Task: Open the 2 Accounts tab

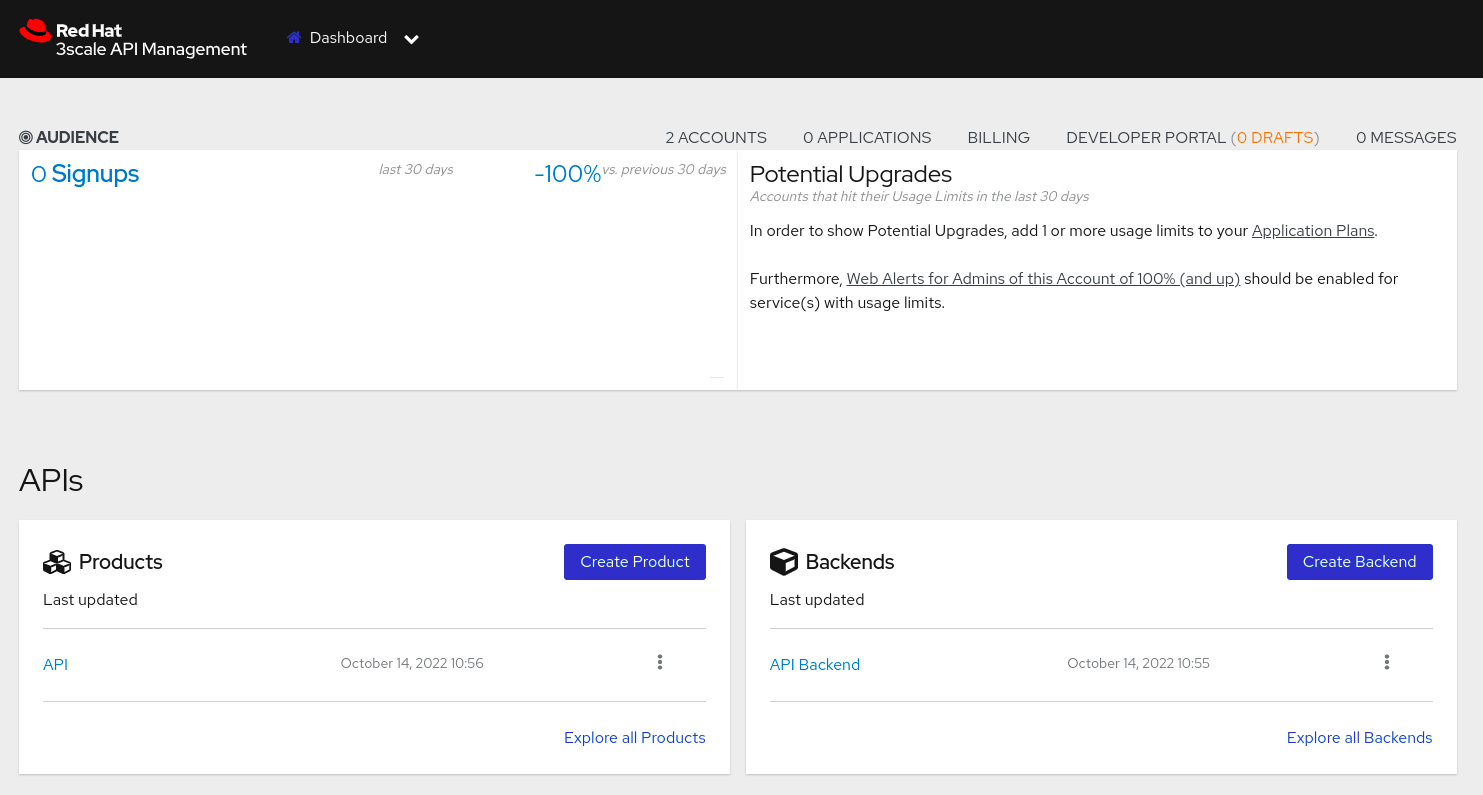Action: point(716,138)
